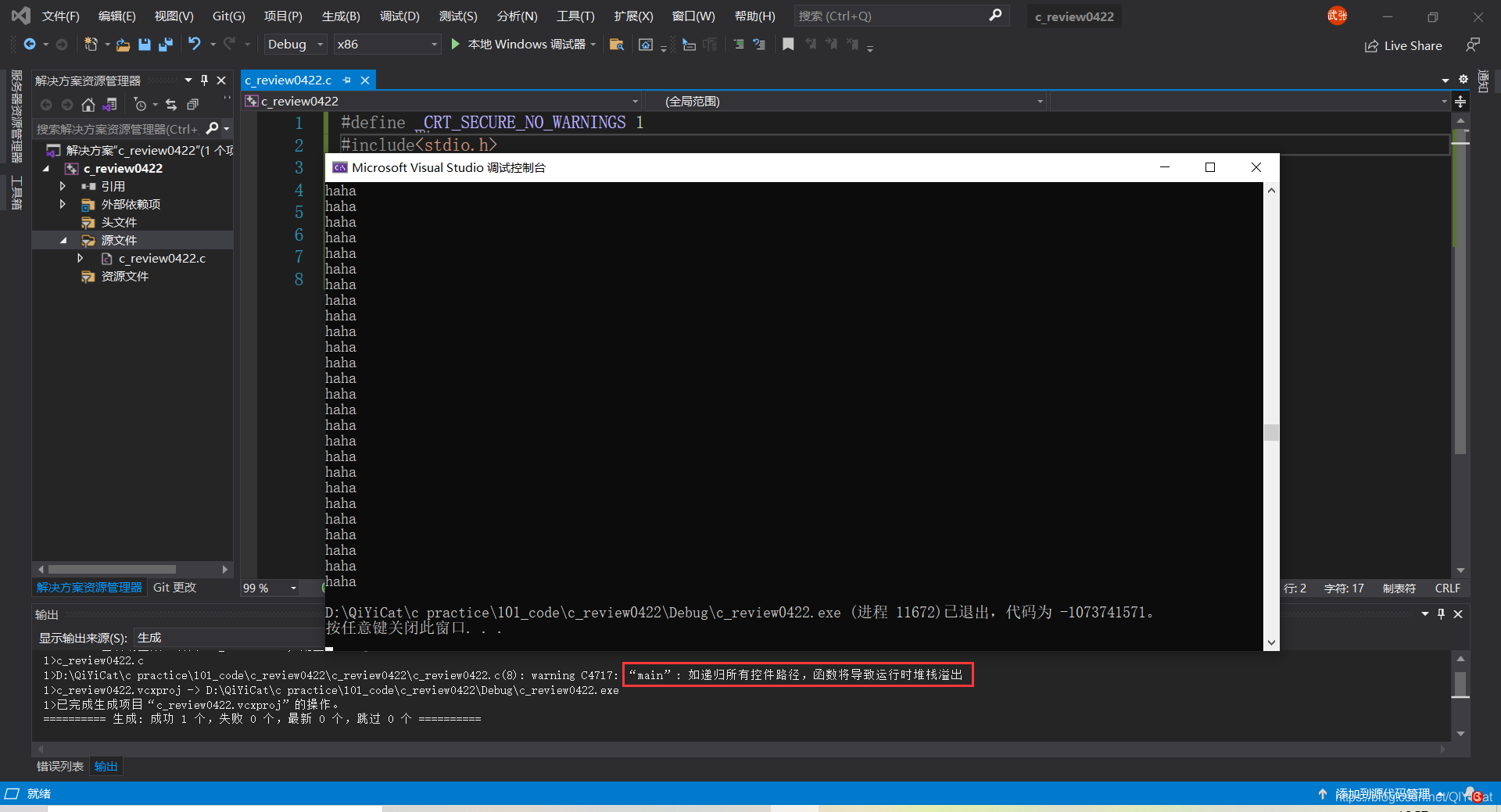Click the split editor plus icon
Viewport: 1501px width, 812px height.
[1460, 102]
